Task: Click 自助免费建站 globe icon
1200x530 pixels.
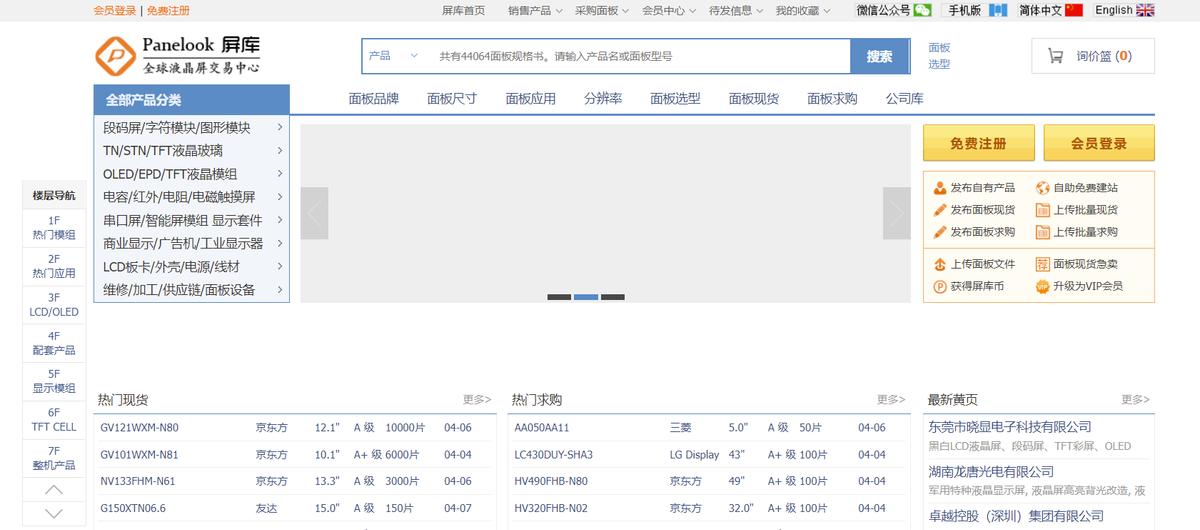Action: click(x=1042, y=188)
